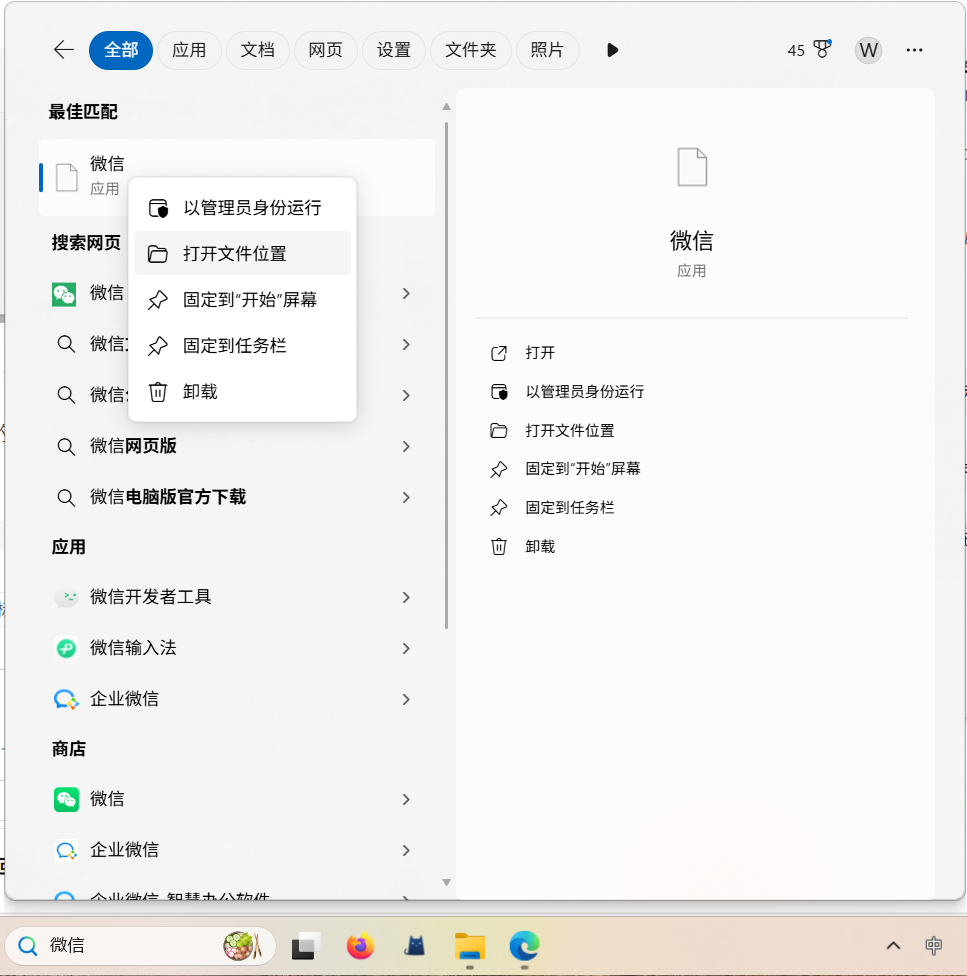Click the open-external icon beside 打开
The image size is (967, 976).
[498, 353]
